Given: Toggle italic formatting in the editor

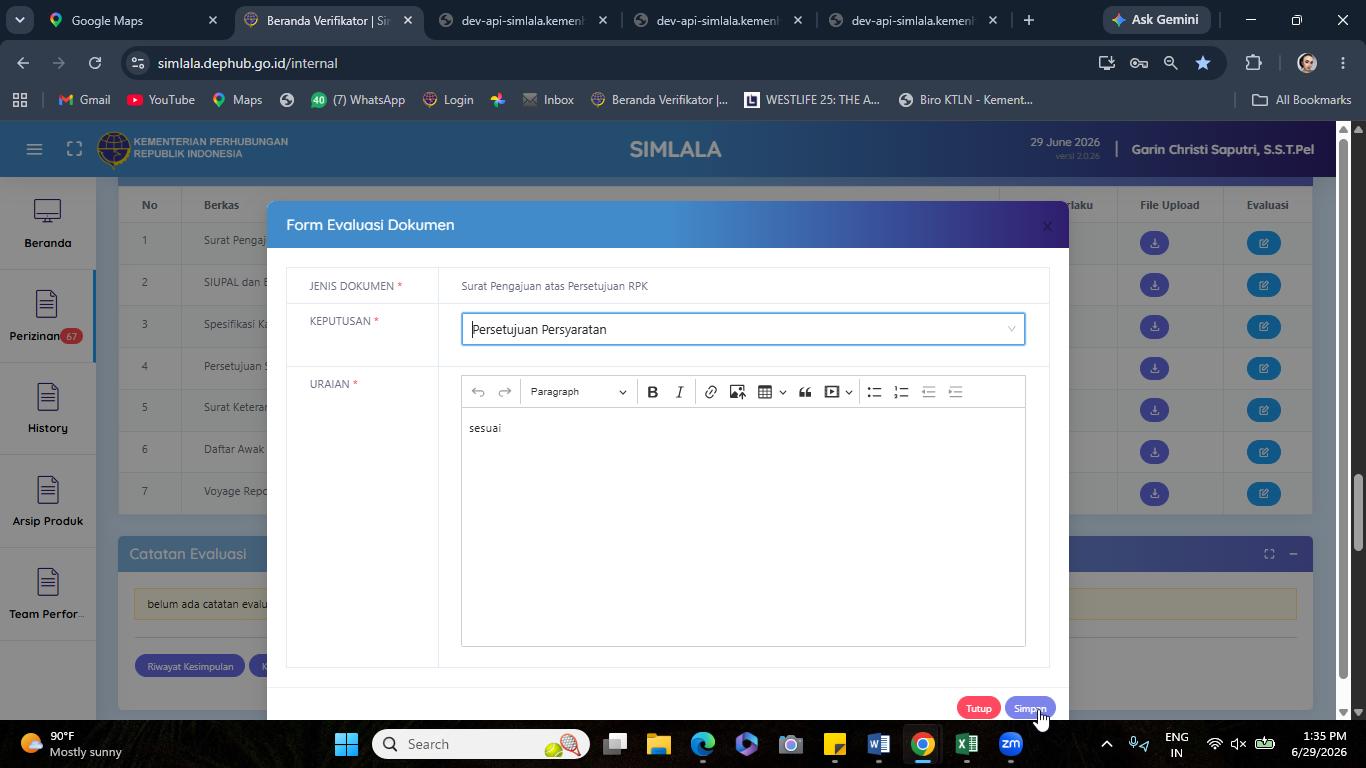Looking at the screenshot, I should pyautogui.click(x=680, y=392).
